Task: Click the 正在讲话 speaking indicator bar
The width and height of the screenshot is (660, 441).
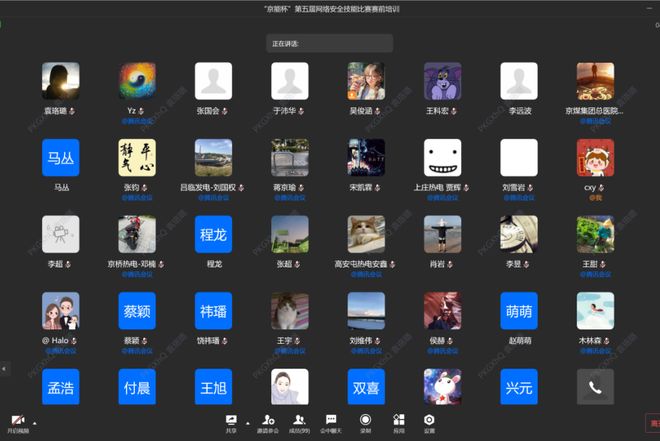Action: pyautogui.click(x=329, y=44)
